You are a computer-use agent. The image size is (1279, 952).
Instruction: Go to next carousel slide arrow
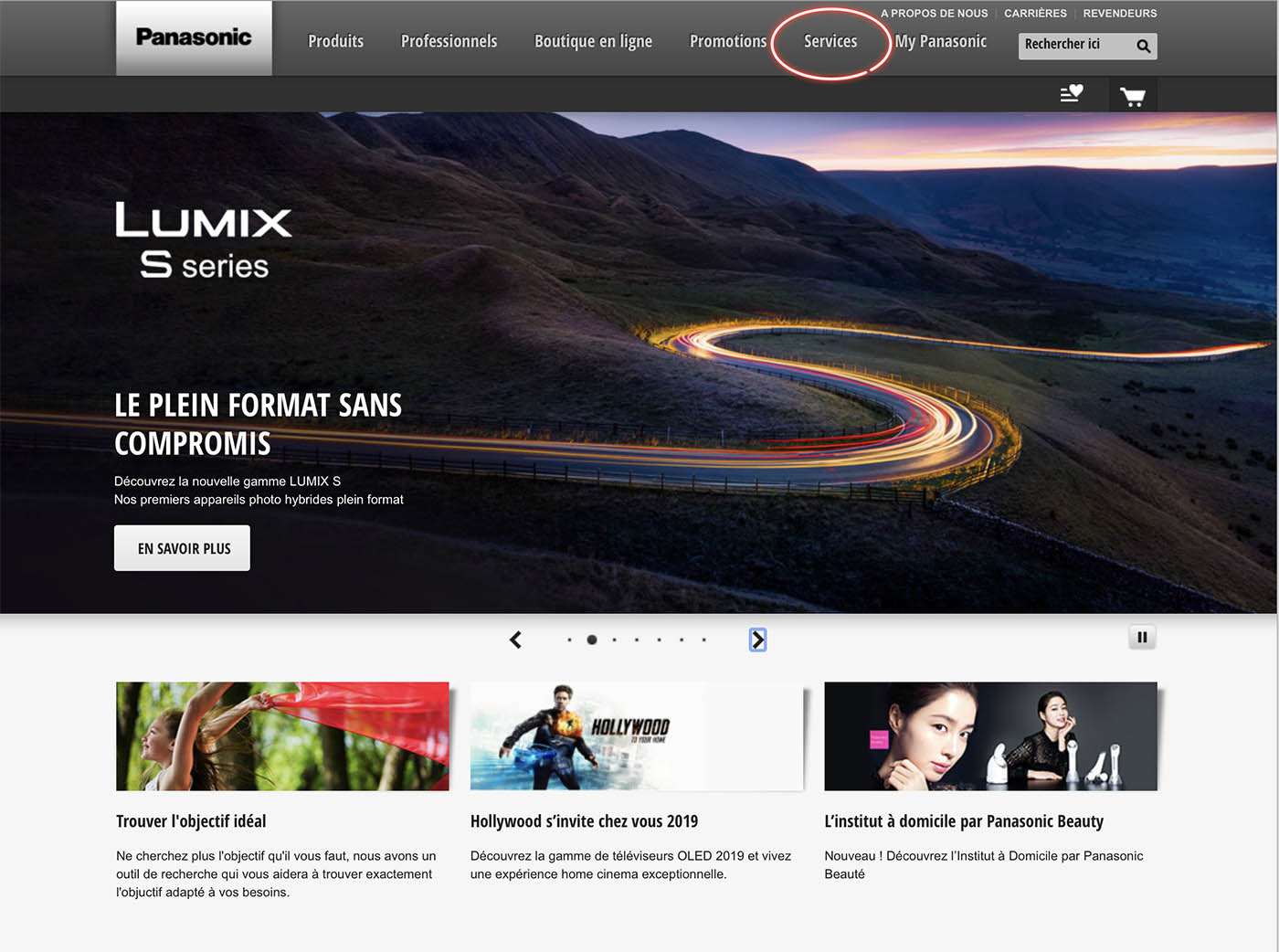tap(757, 640)
